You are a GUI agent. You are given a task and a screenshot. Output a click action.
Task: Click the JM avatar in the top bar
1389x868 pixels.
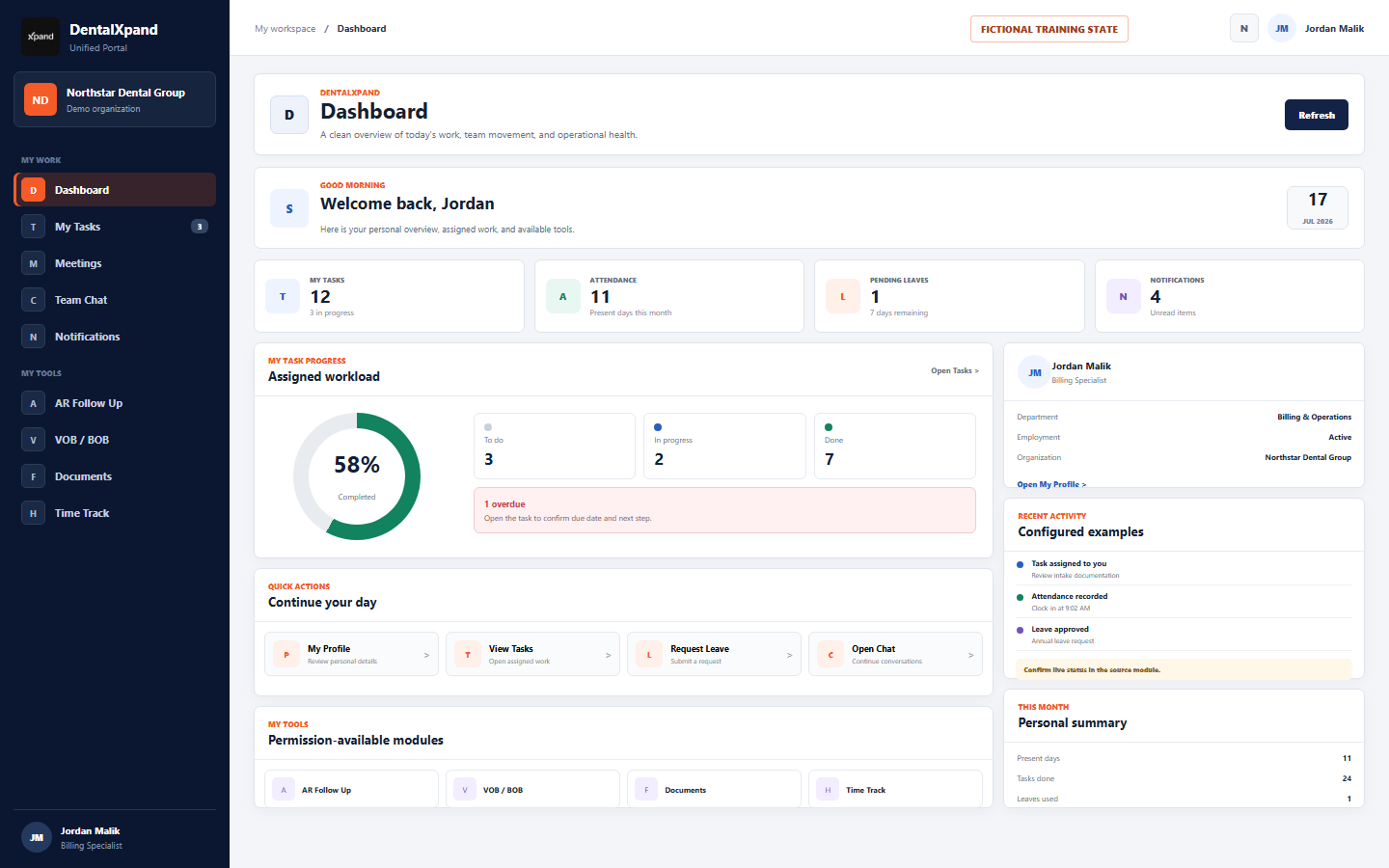[x=1282, y=29]
